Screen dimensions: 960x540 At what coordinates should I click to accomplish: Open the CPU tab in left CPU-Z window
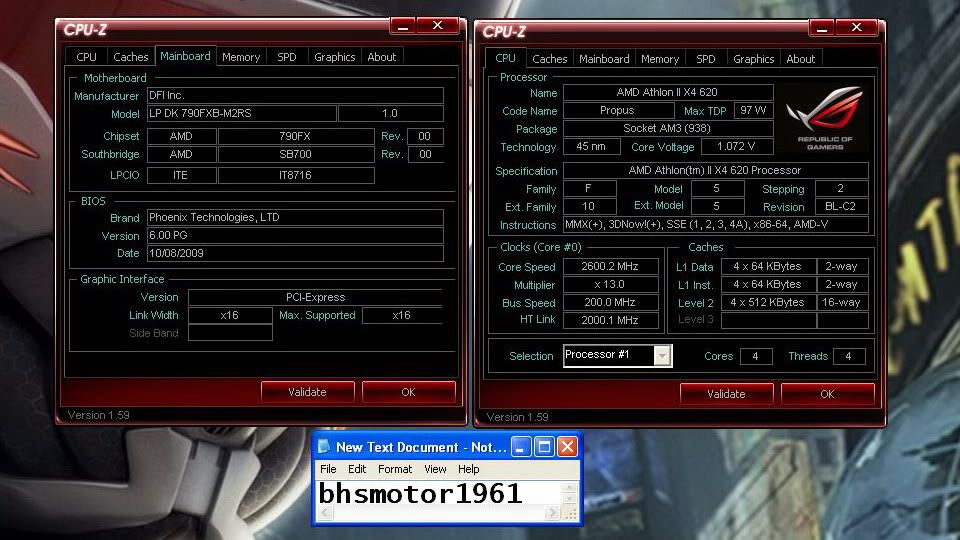(86, 57)
